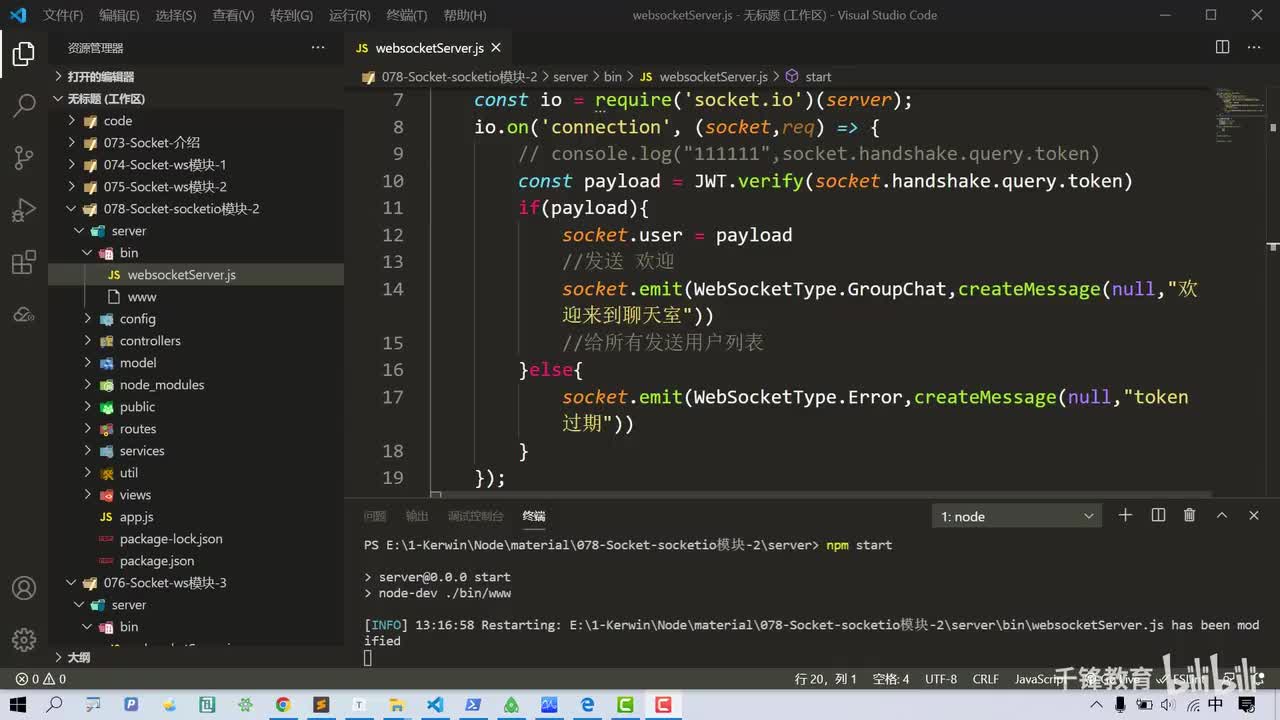
Task: Split the editor to the right
Action: point(1222,48)
